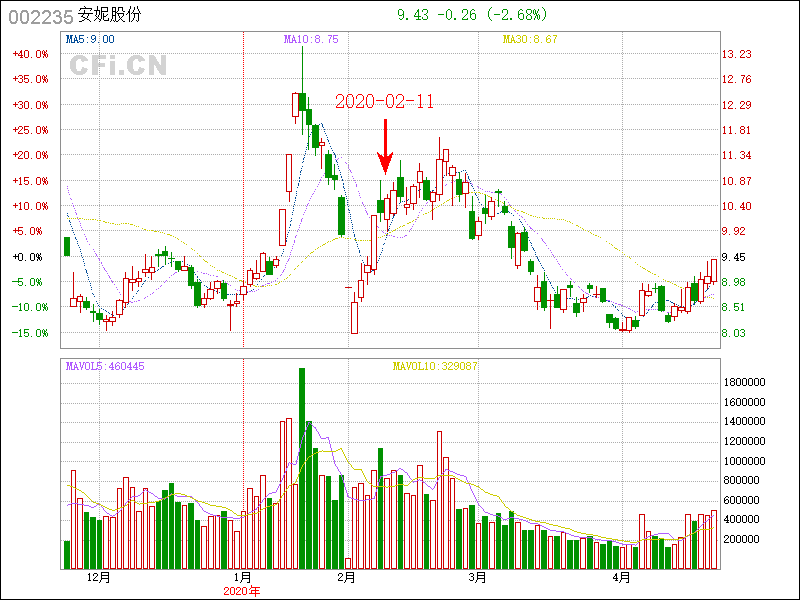Select the 12月 label on the time axis
This screenshot has height=600, width=800.
coord(98,578)
